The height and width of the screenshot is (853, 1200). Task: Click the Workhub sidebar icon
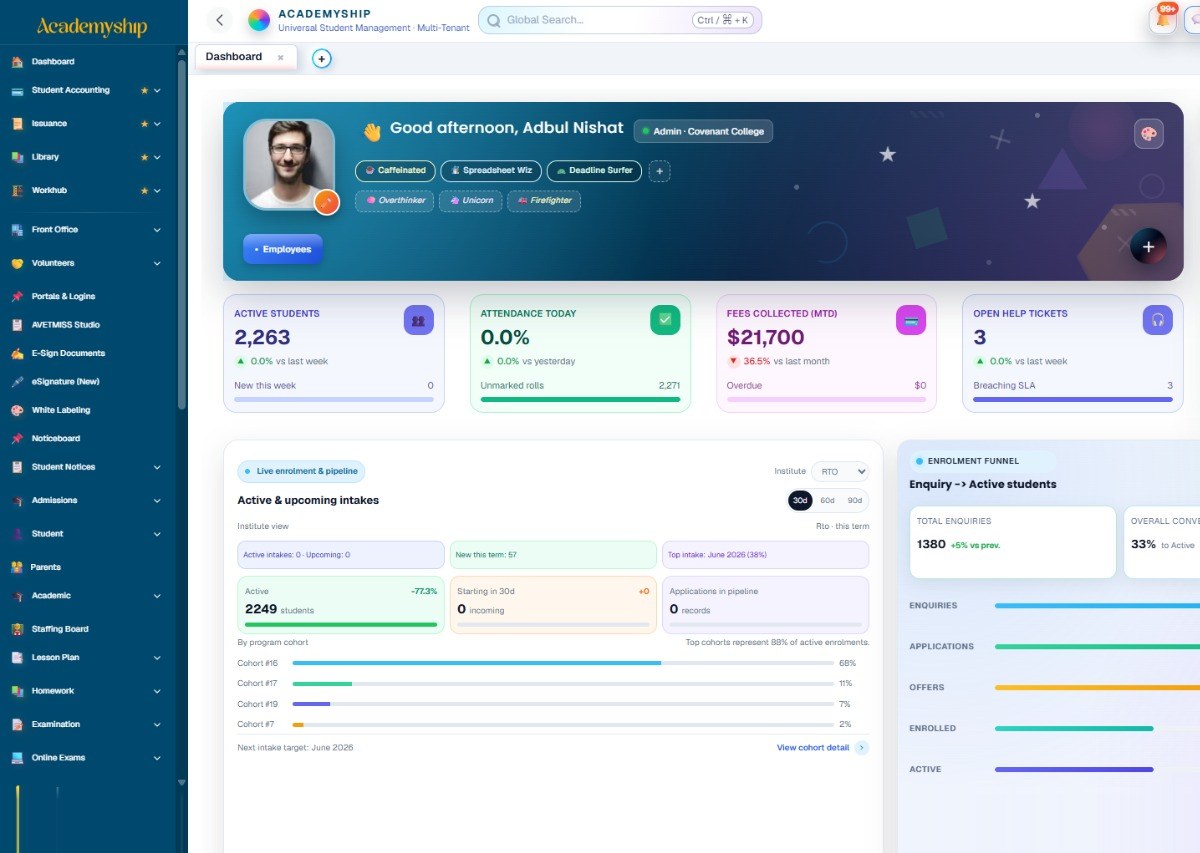17,190
